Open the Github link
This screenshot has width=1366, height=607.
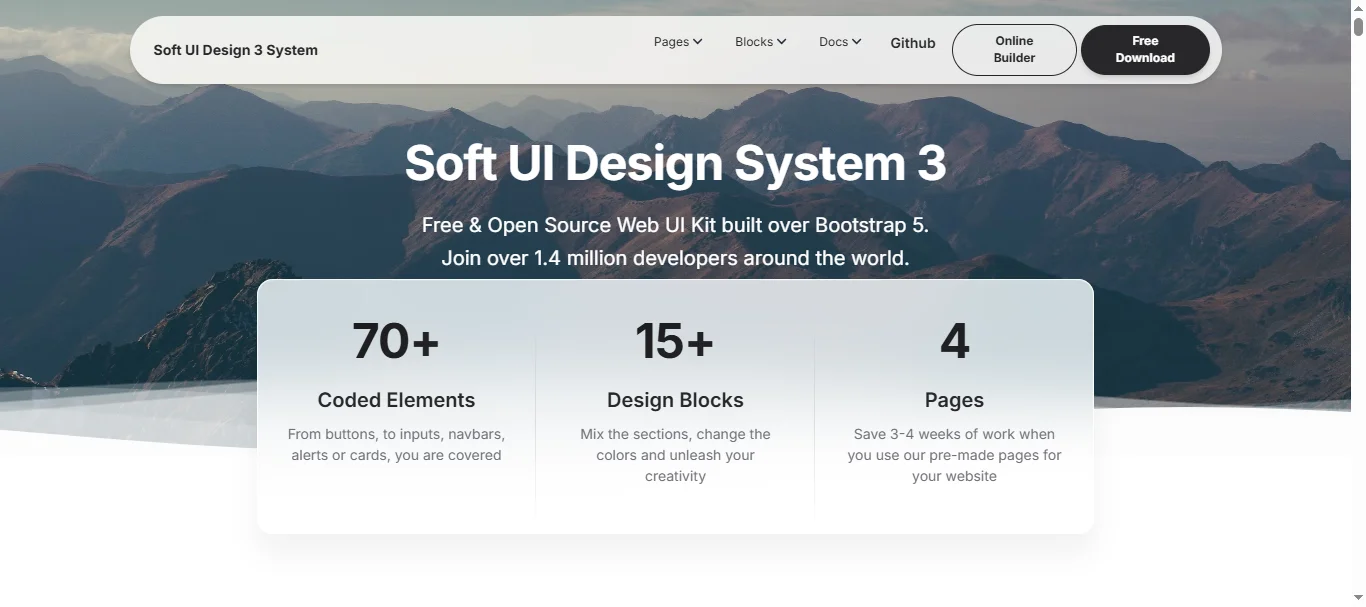[912, 43]
